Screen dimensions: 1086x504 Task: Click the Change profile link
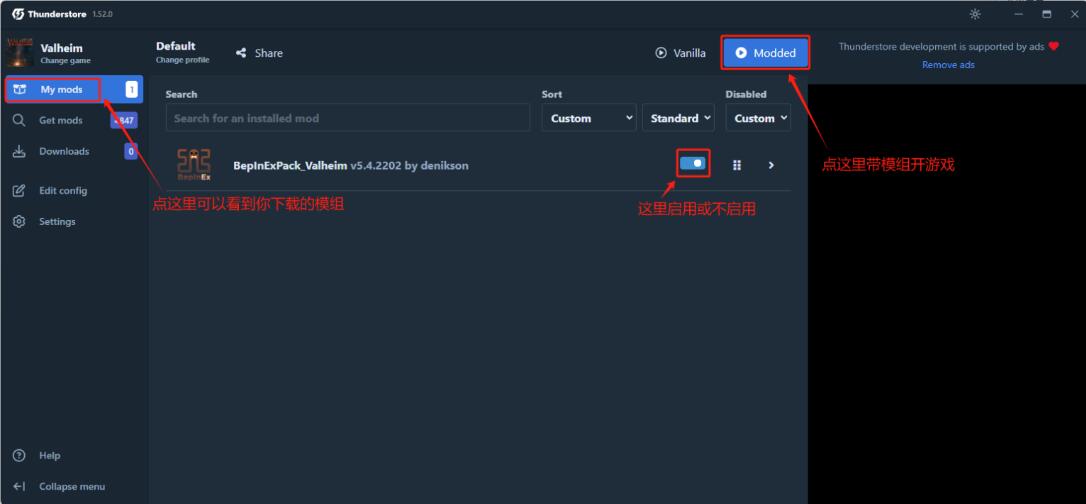point(182,60)
